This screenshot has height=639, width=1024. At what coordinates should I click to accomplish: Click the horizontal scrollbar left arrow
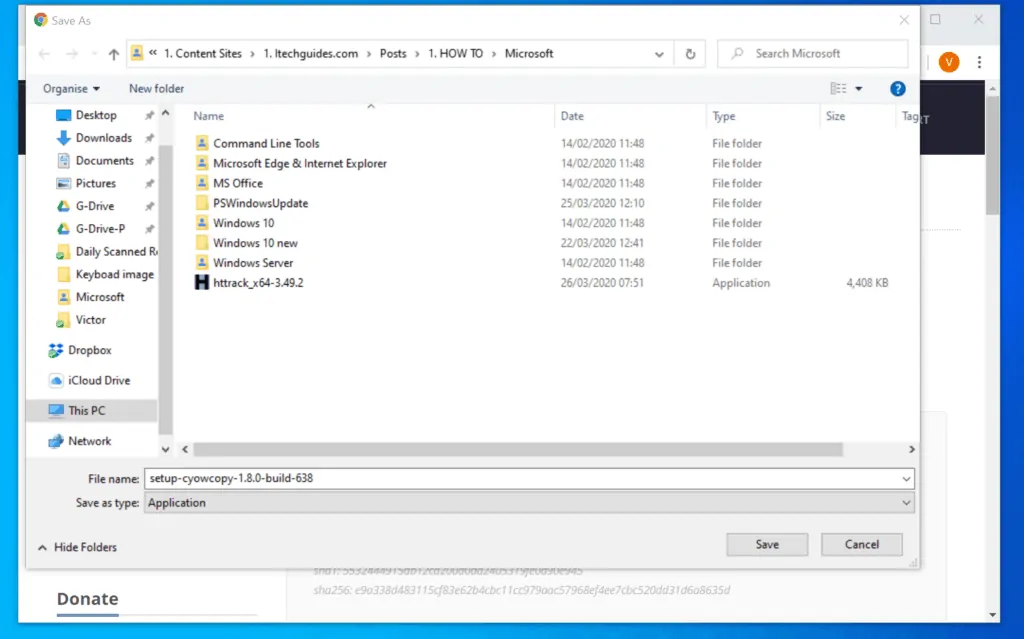click(x=185, y=450)
